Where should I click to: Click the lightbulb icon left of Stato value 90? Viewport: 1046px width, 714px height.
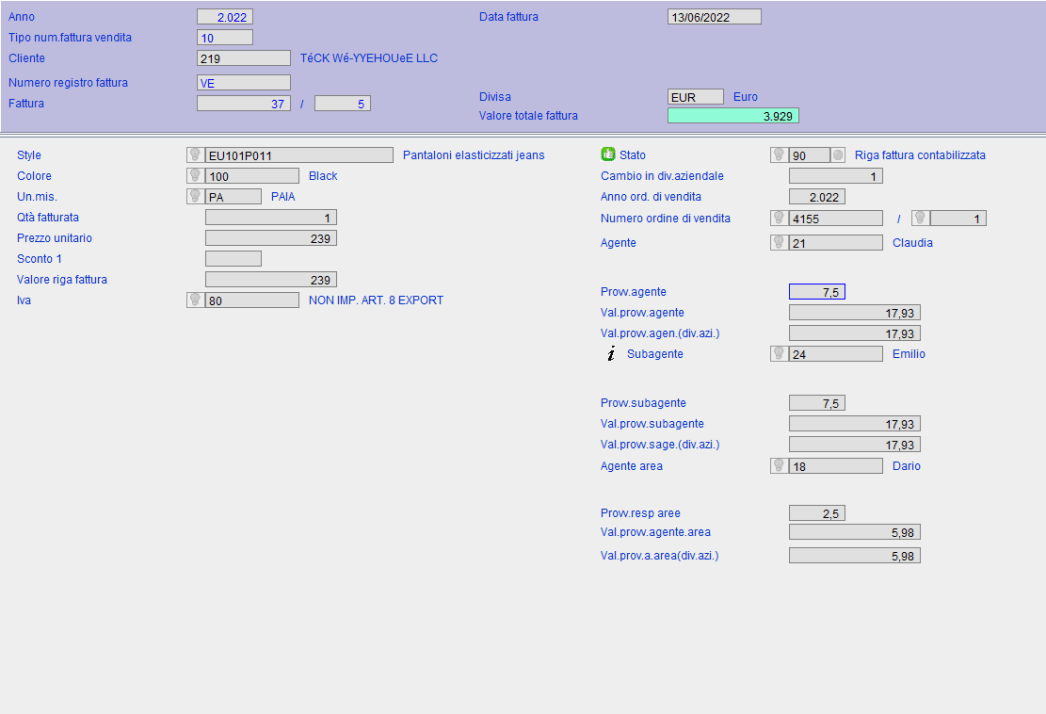[x=779, y=155]
